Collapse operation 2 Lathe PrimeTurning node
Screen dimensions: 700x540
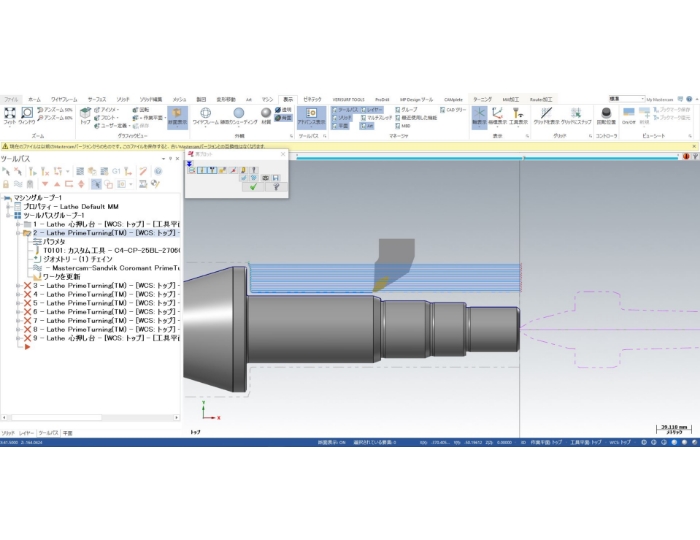pos(18,233)
